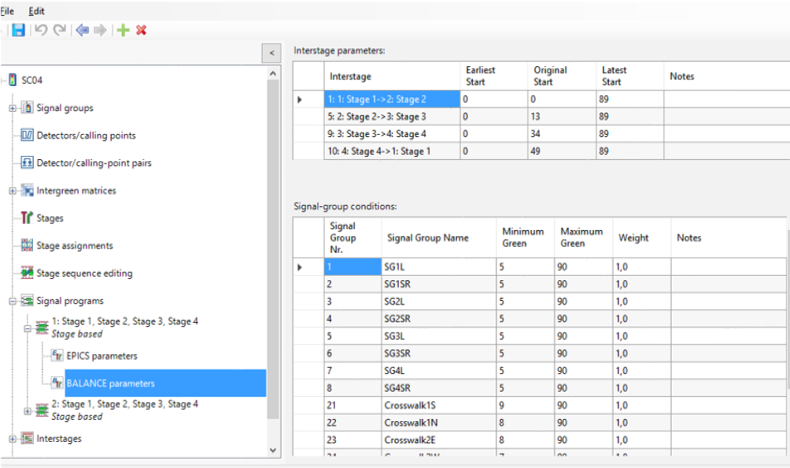This screenshot has height=468, width=790.
Task: Expand the Signal groups tree node
Action: coord(12,108)
